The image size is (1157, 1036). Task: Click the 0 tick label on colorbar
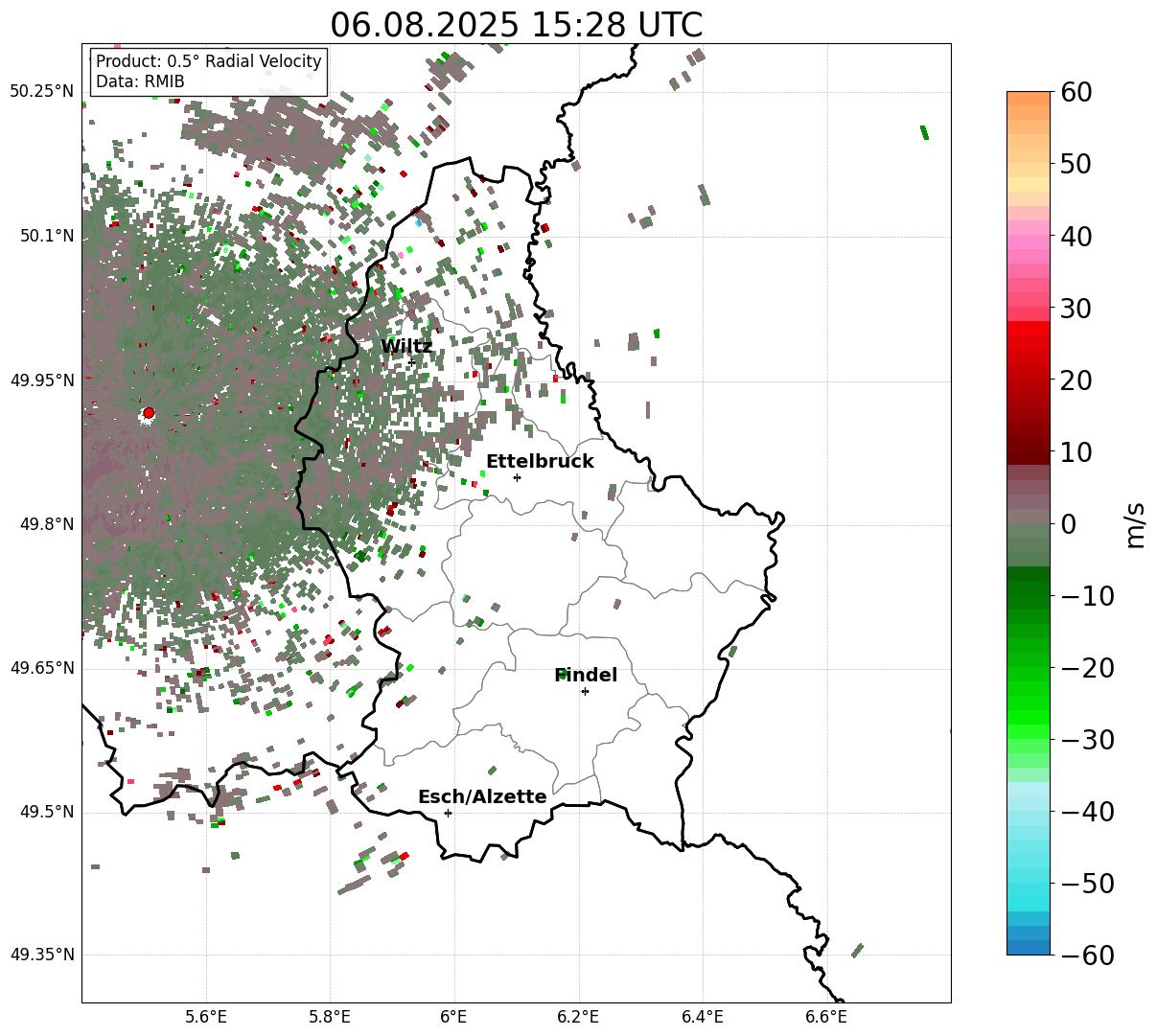[x=1068, y=523]
